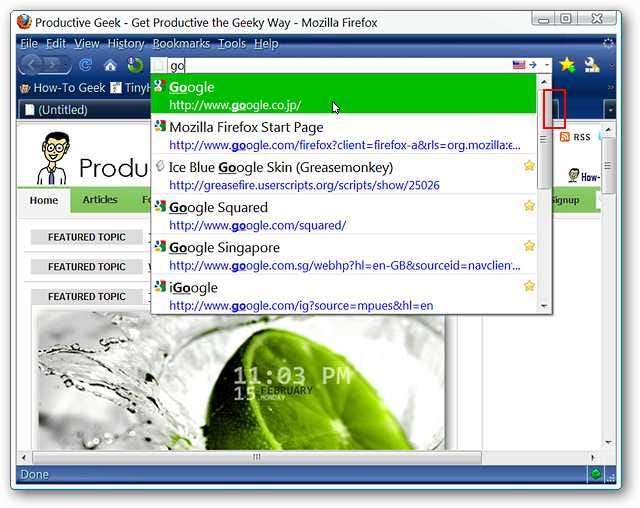Viewport: 640px width, 508px height.
Task: Click the Home toolbar icon
Action: (x=110, y=65)
